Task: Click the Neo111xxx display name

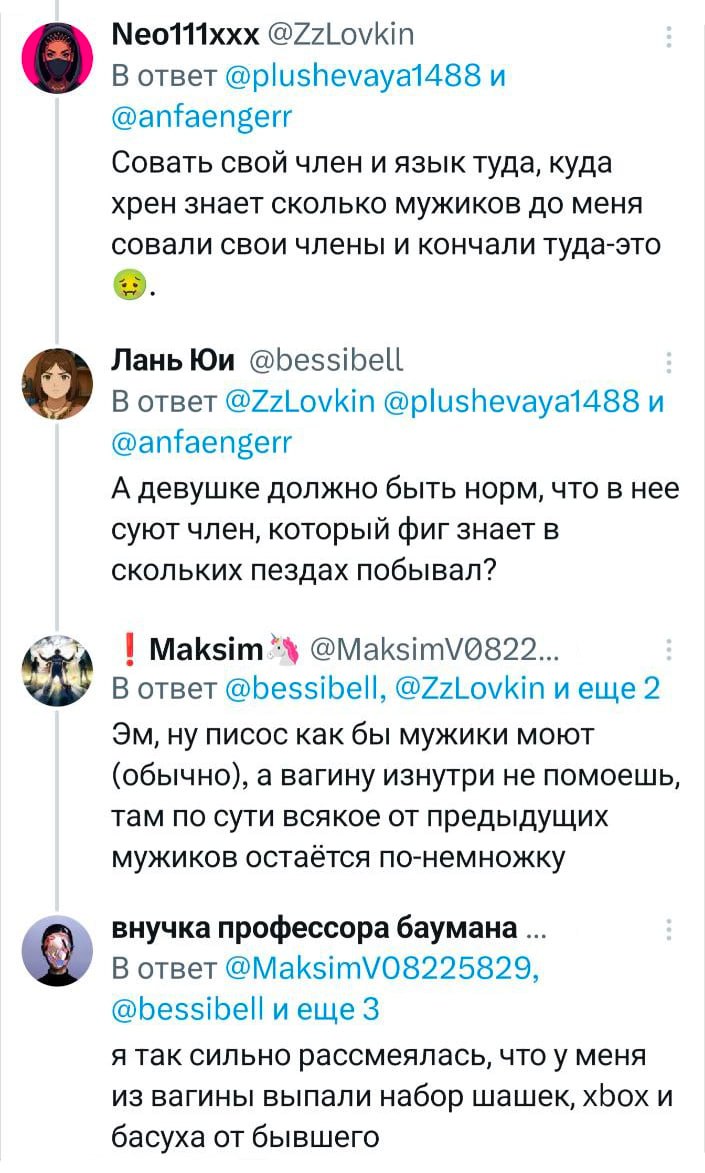Action: 183,37
